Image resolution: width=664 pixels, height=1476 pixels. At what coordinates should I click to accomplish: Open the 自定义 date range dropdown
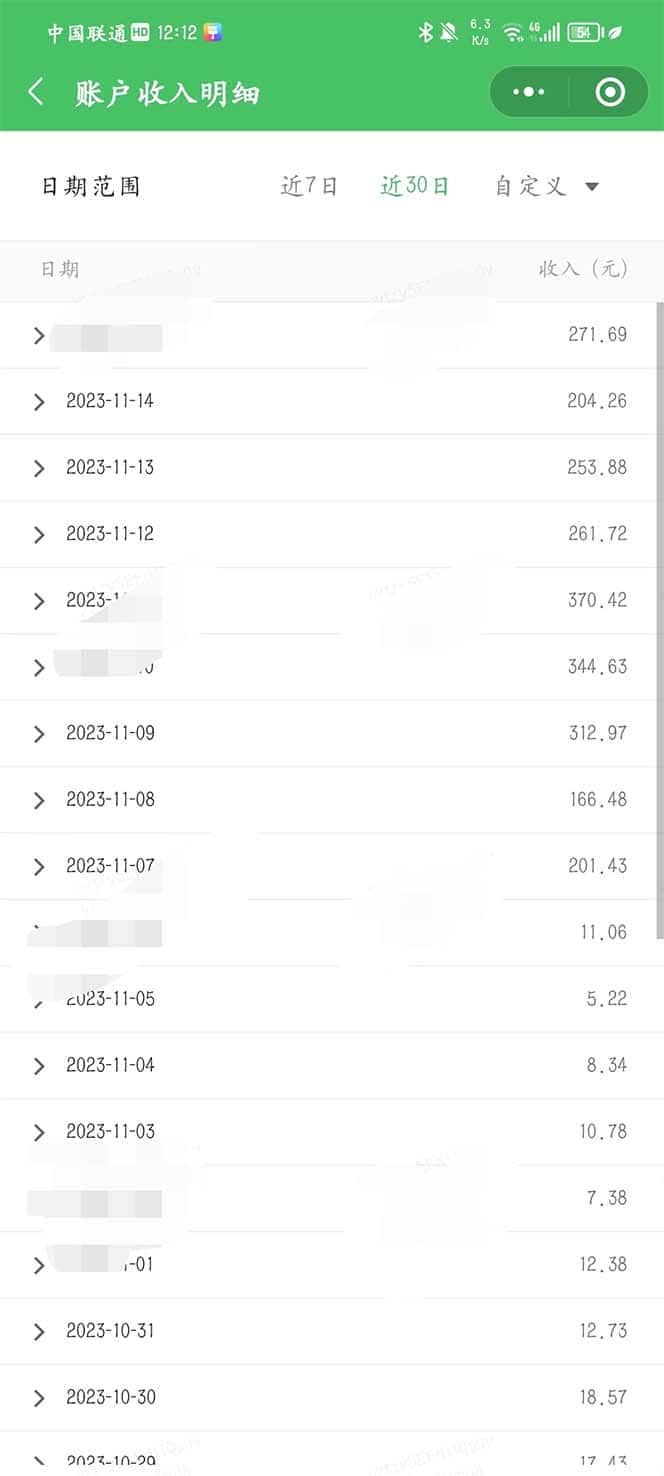pyautogui.click(x=546, y=186)
